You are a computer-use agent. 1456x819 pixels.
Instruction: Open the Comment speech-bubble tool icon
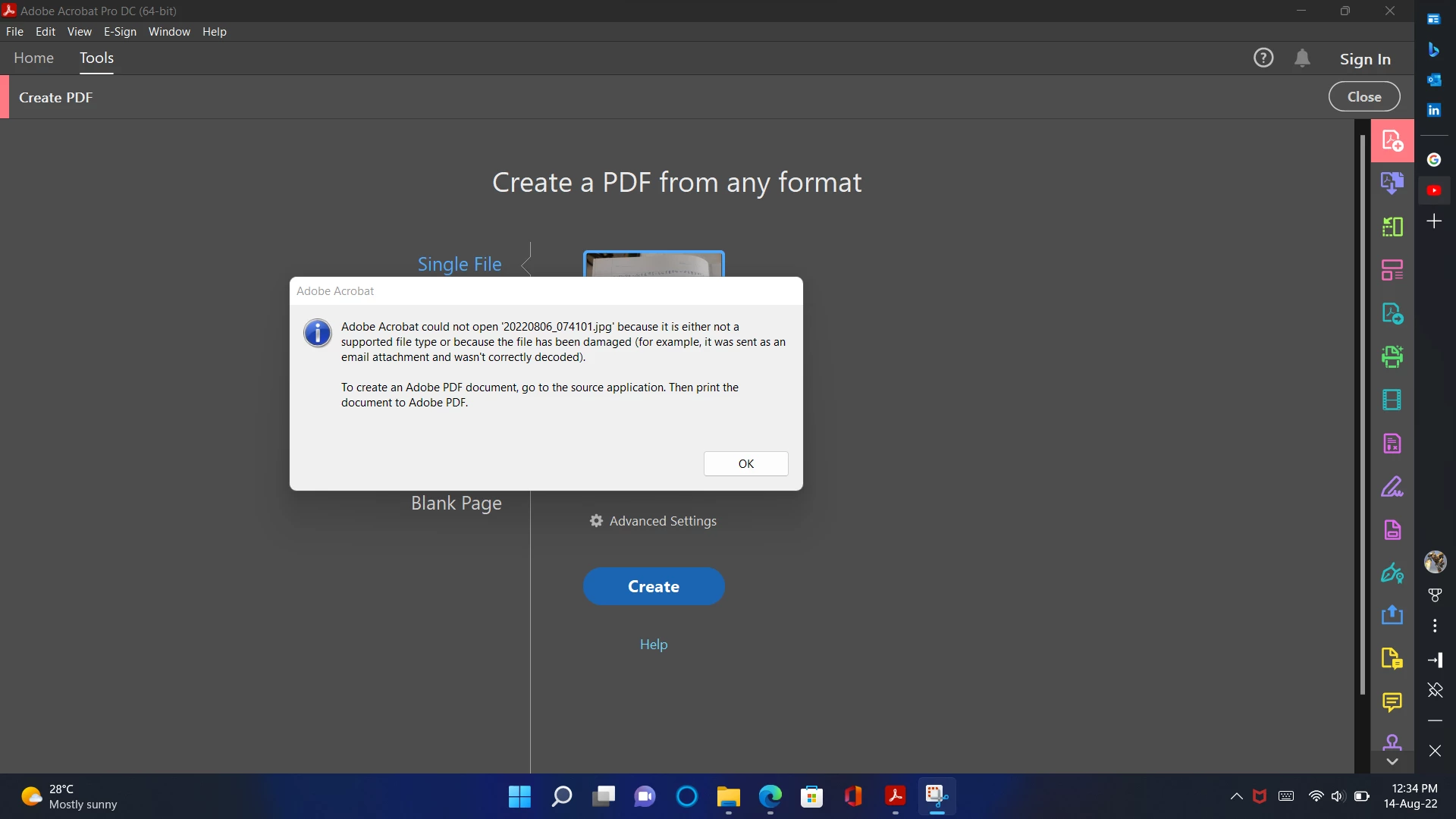coord(1392,702)
